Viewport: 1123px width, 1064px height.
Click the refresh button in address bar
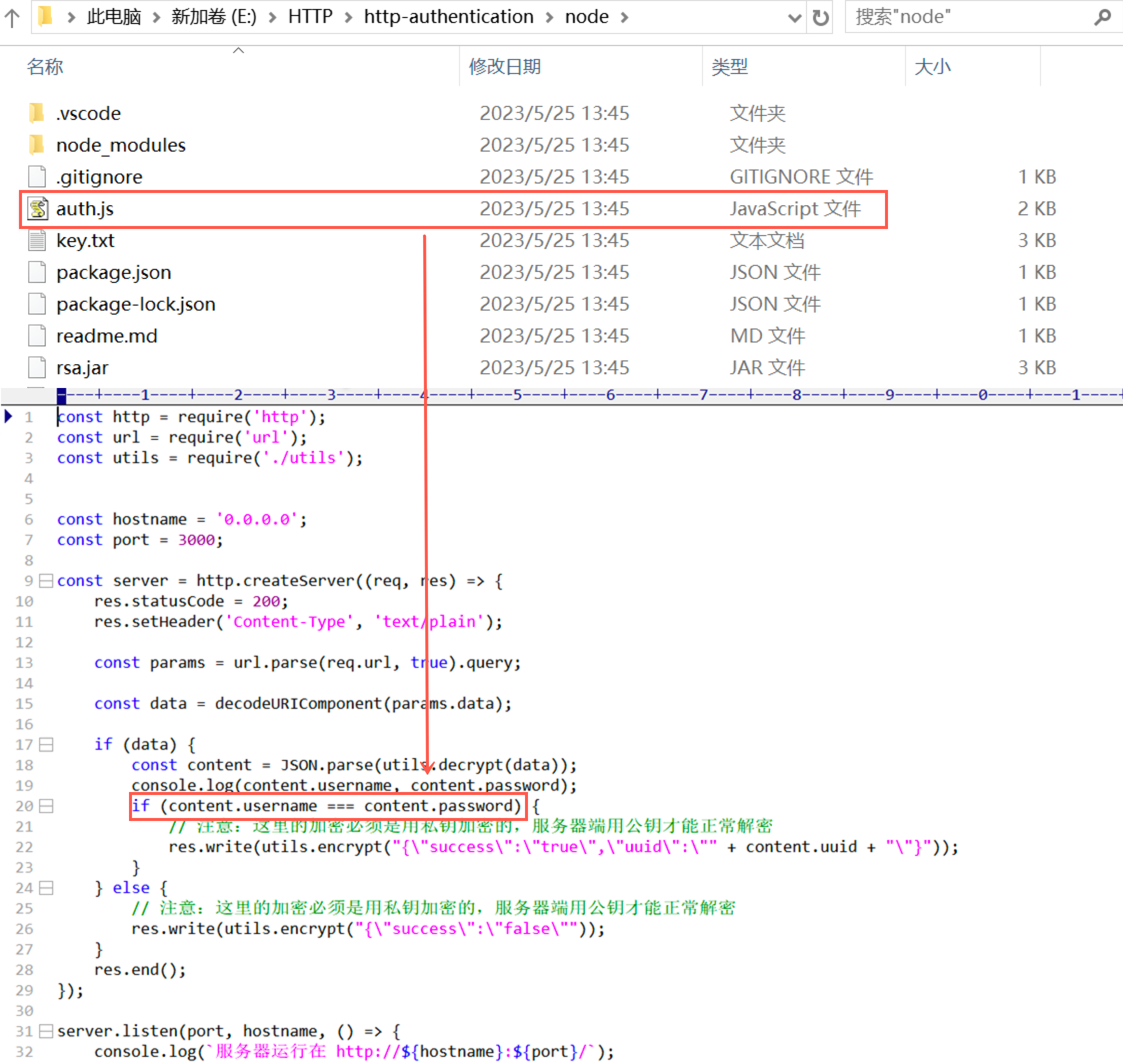tap(820, 17)
